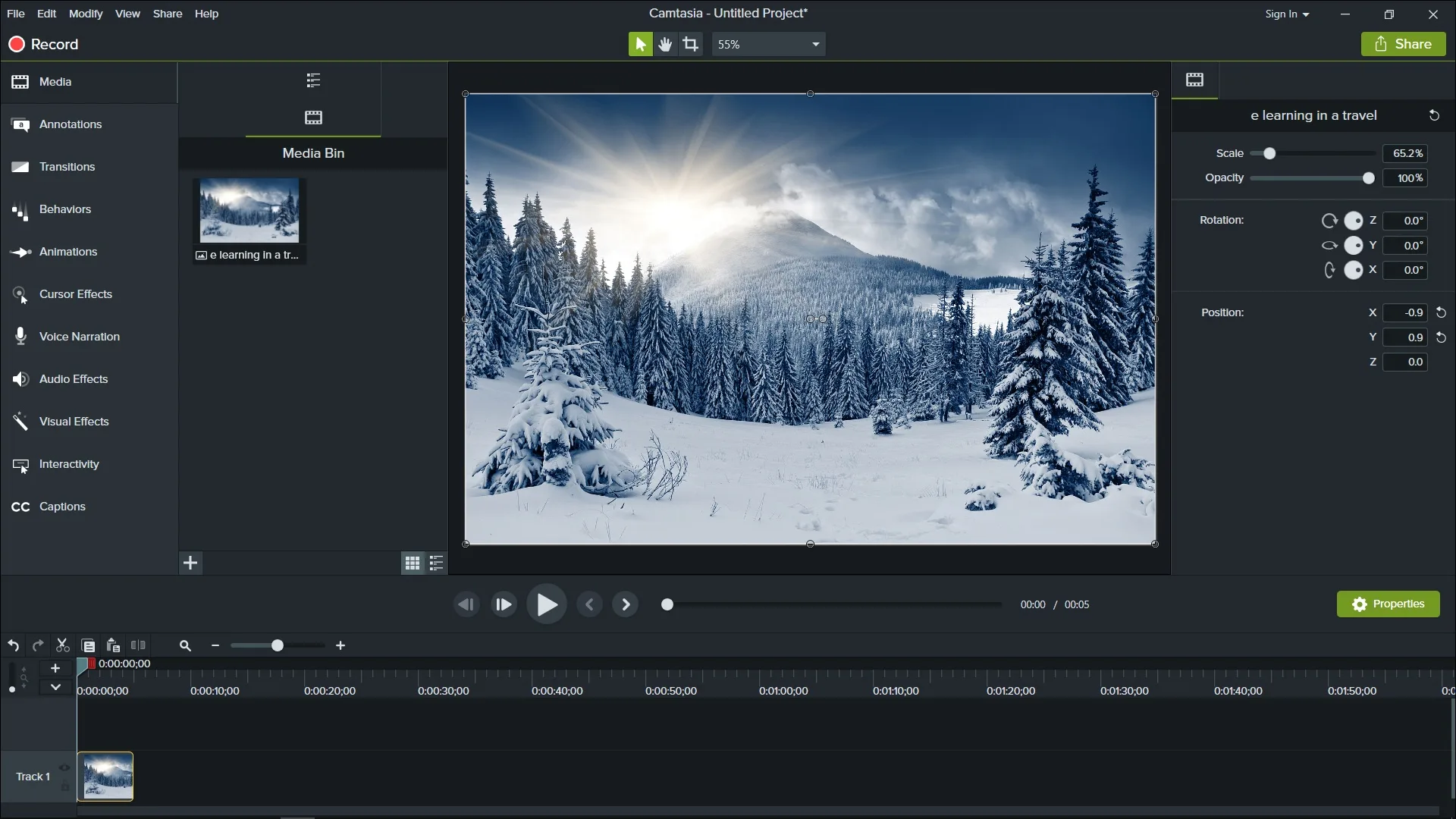The image size is (1456, 819).
Task: Click the X rotation dial
Action: click(1354, 270)
